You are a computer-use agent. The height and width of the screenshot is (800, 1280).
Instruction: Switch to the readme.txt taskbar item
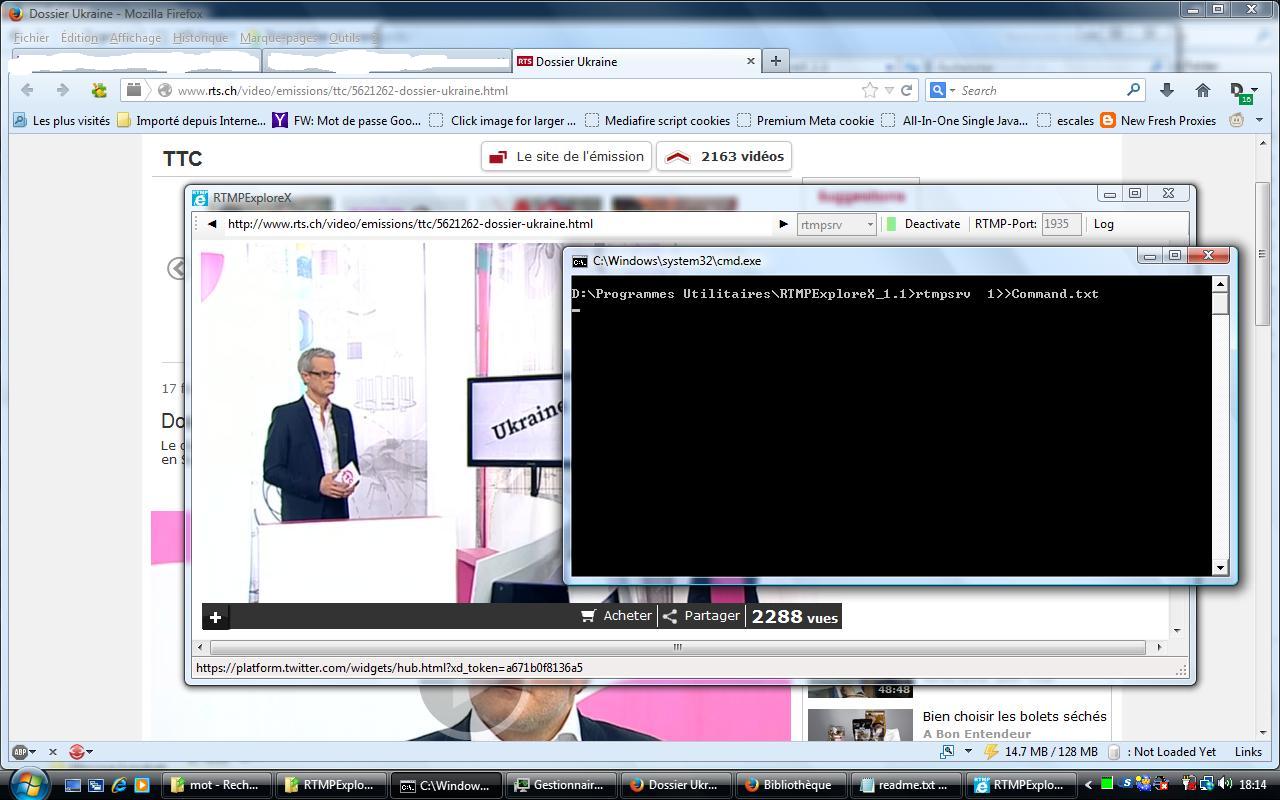pyautogui.click(x=905, y=785)
